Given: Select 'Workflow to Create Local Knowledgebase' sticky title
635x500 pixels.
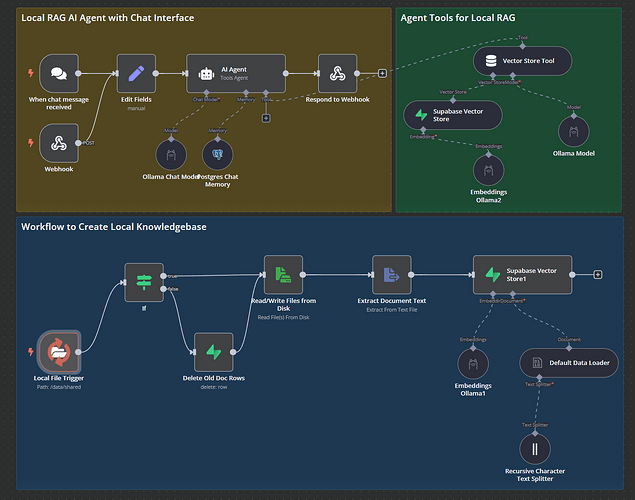Looking at the screenshot, I should 114,227.
